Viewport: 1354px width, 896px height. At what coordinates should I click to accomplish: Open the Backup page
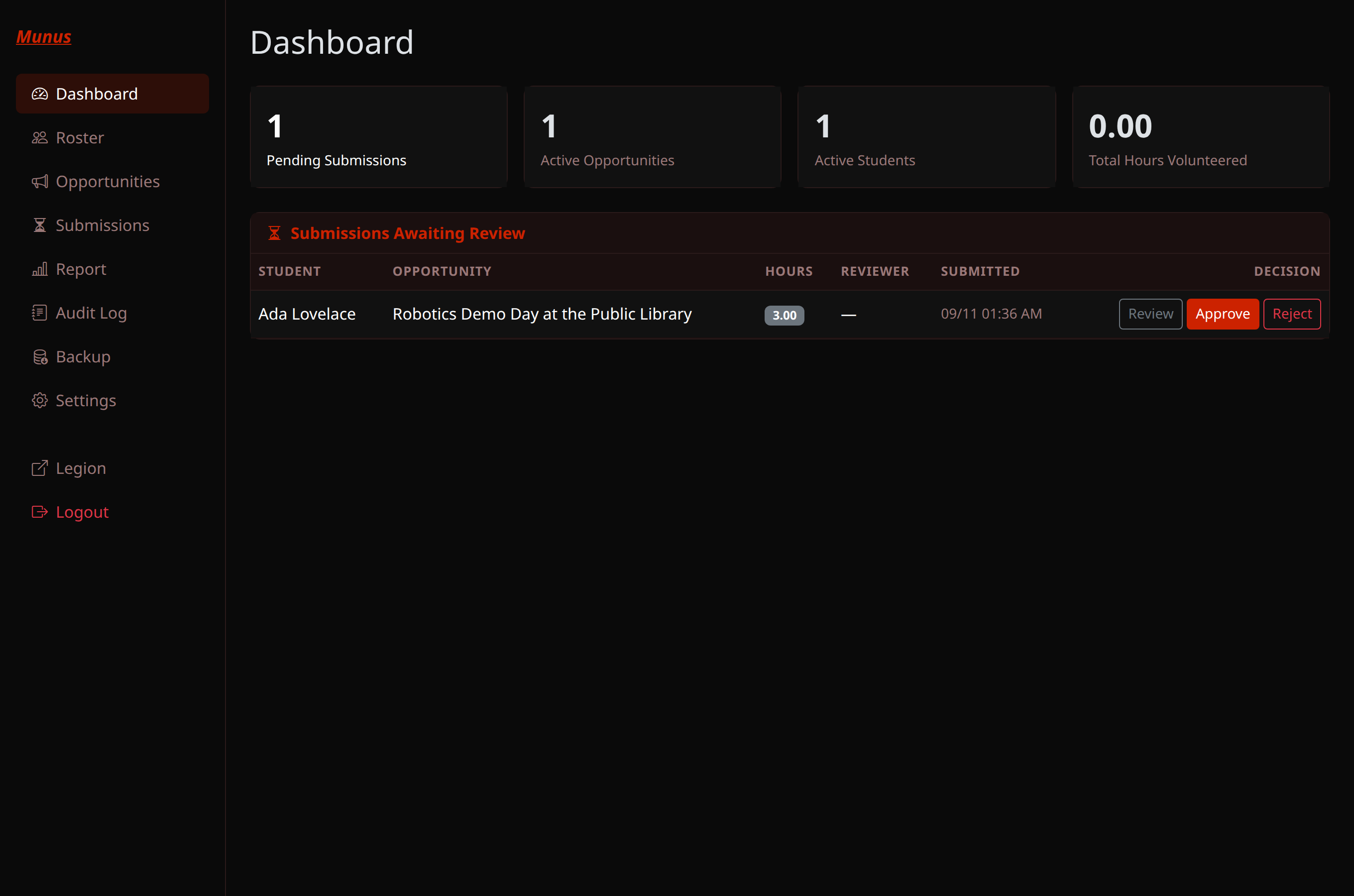pyautogui.click(x=113, y=357)
